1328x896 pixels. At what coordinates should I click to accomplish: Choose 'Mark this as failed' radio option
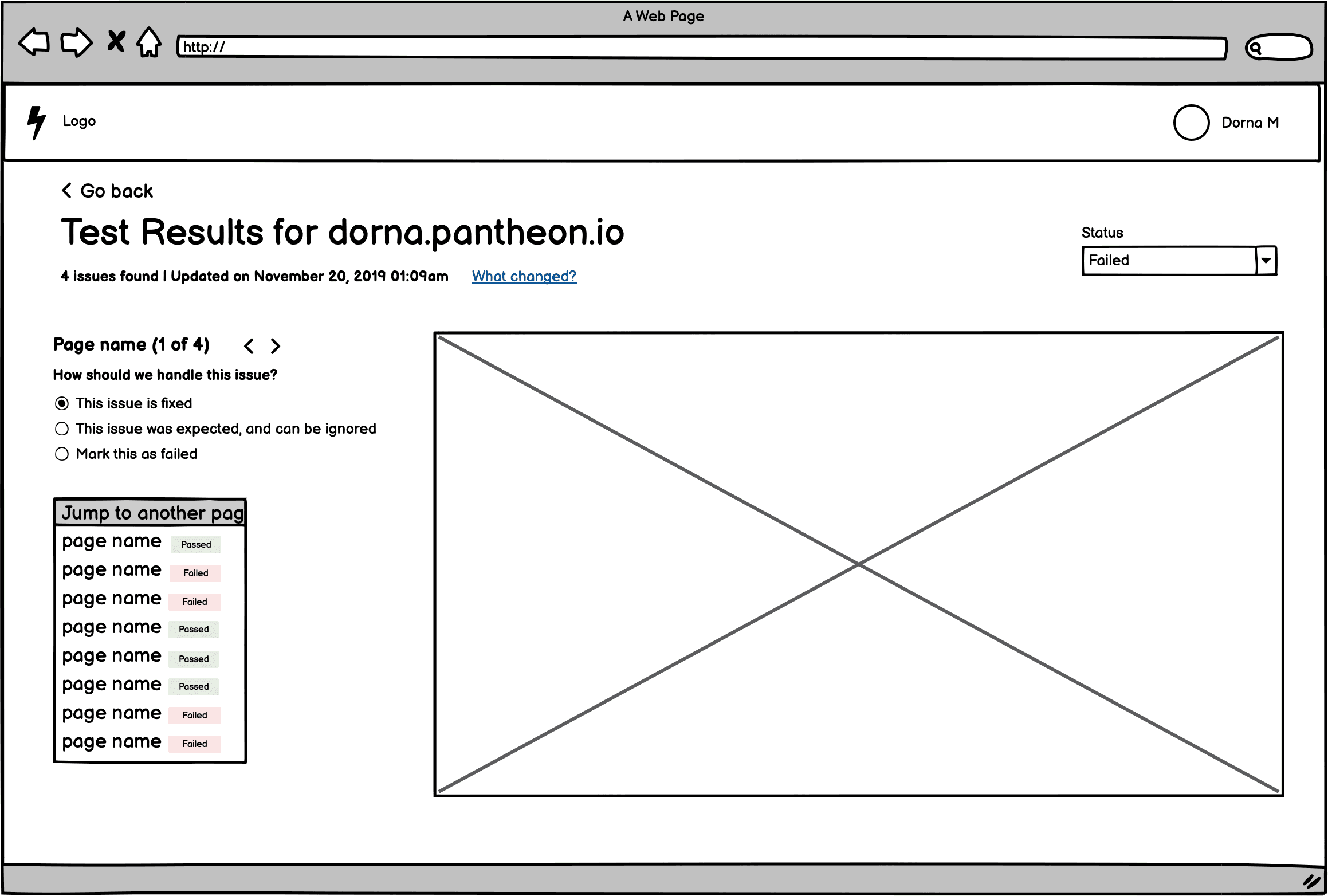(62, 454)
